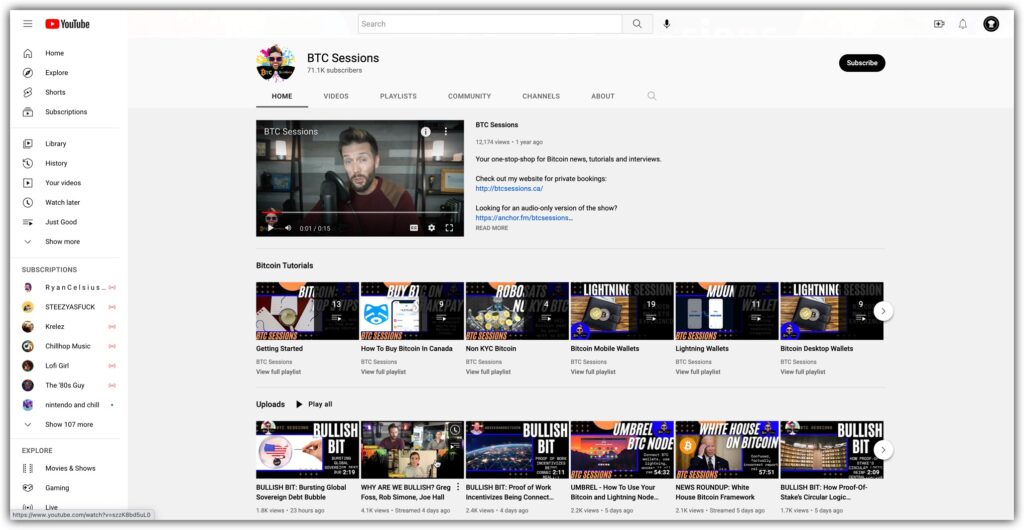Toggle subtitles on the featured video
This screenshot has height=530, width=1024.
tap(413, 228)
